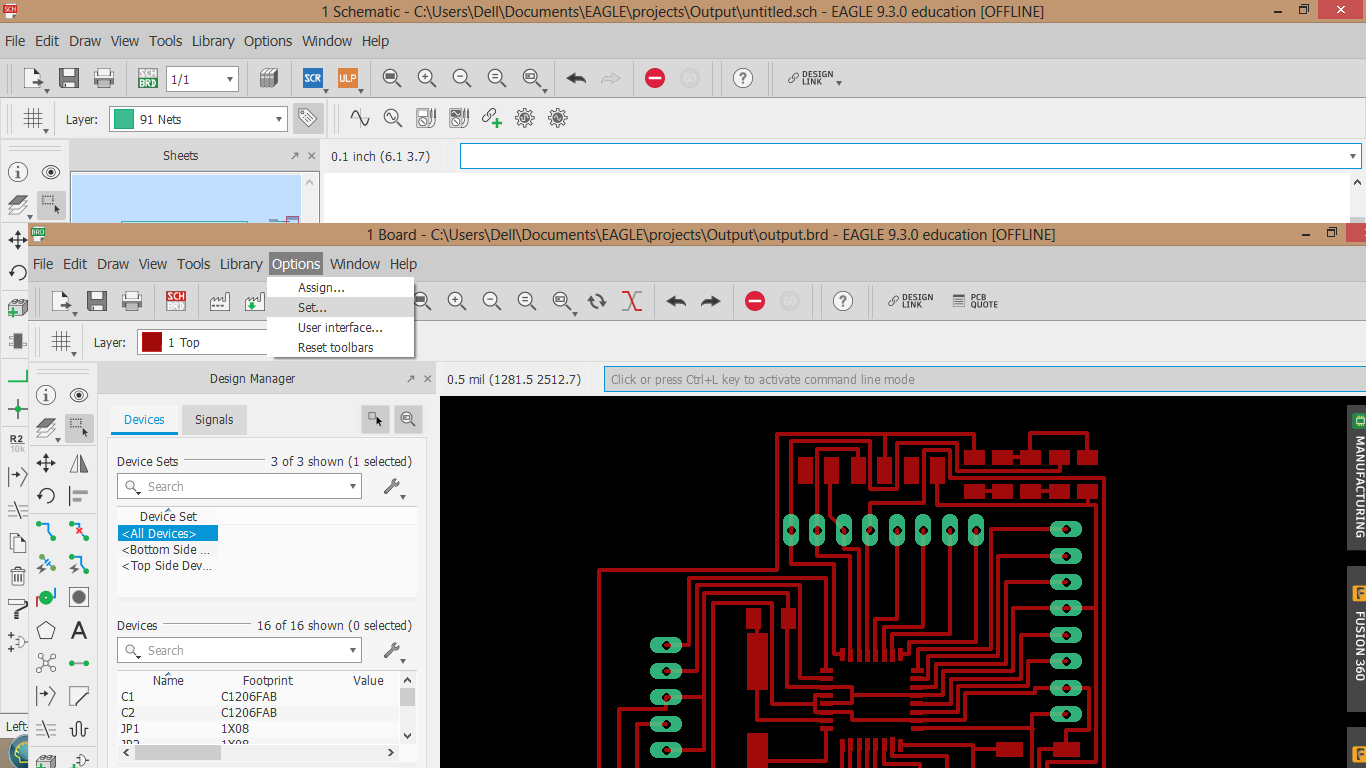
Task: Stop command using red icon in Schematic window
Action: click(655, 78)
